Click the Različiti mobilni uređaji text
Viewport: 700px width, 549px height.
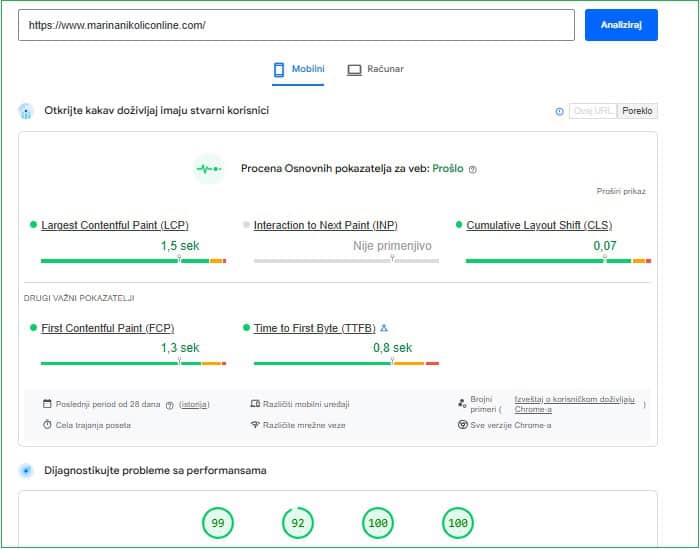(306, 404)
